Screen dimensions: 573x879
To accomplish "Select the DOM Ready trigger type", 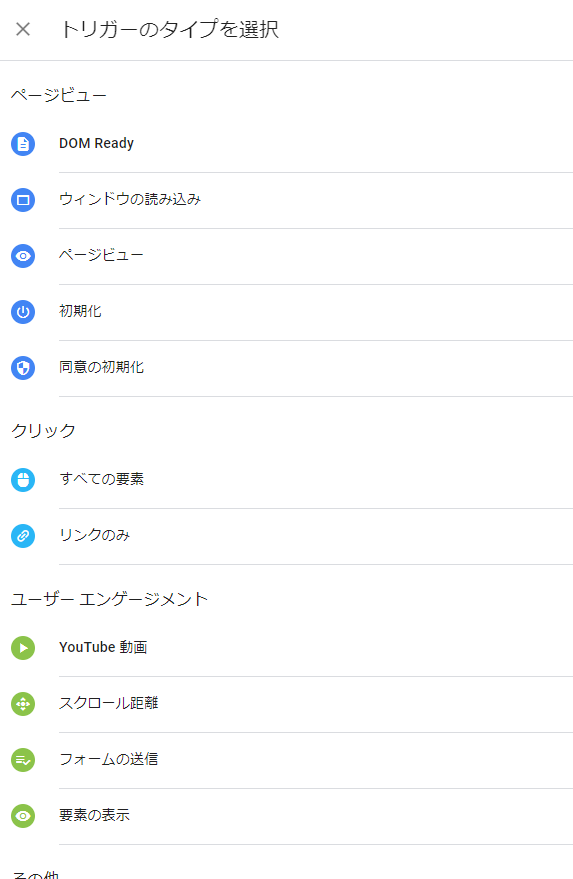I will pyautogui.click(x=286, y=144).
